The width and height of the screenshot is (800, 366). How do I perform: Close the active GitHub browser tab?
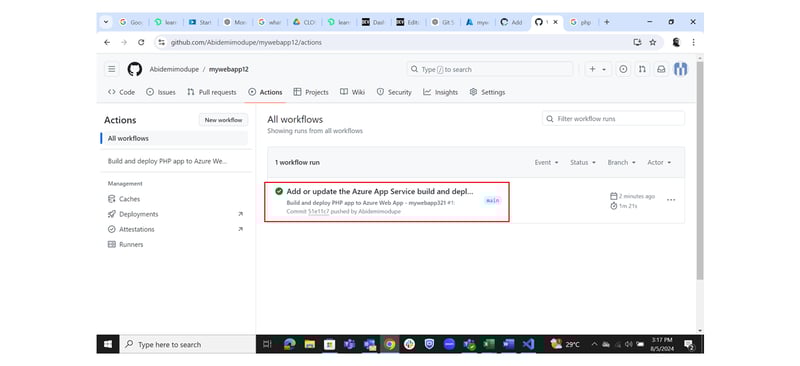click(556, 22)
